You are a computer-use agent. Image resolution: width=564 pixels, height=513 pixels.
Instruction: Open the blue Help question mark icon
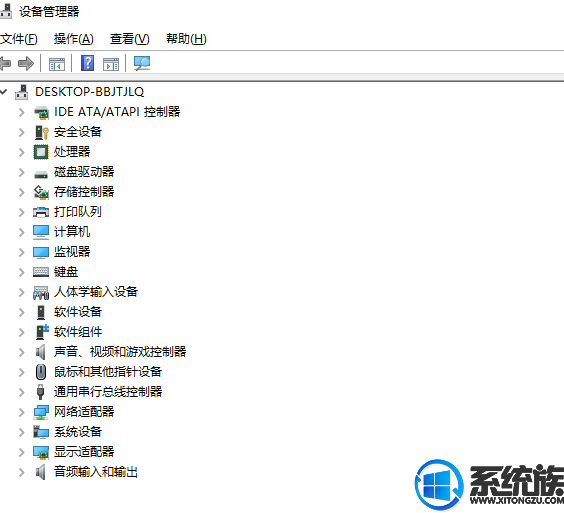(87, 63)
